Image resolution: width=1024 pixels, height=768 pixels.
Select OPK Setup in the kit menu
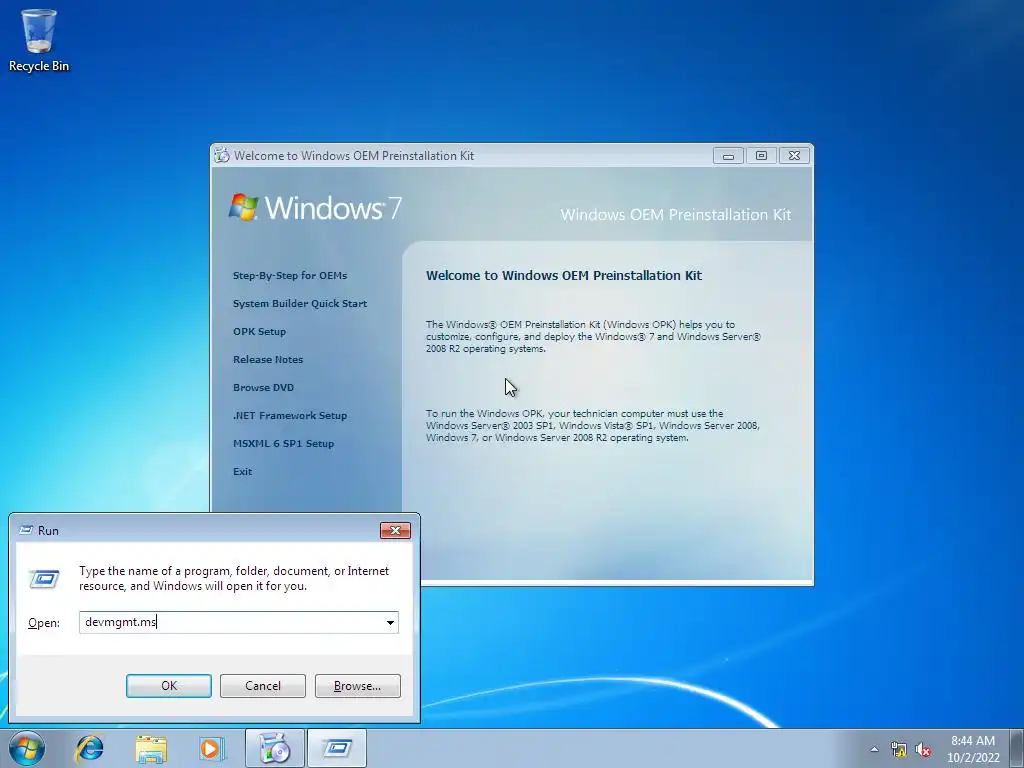[259, 332]
